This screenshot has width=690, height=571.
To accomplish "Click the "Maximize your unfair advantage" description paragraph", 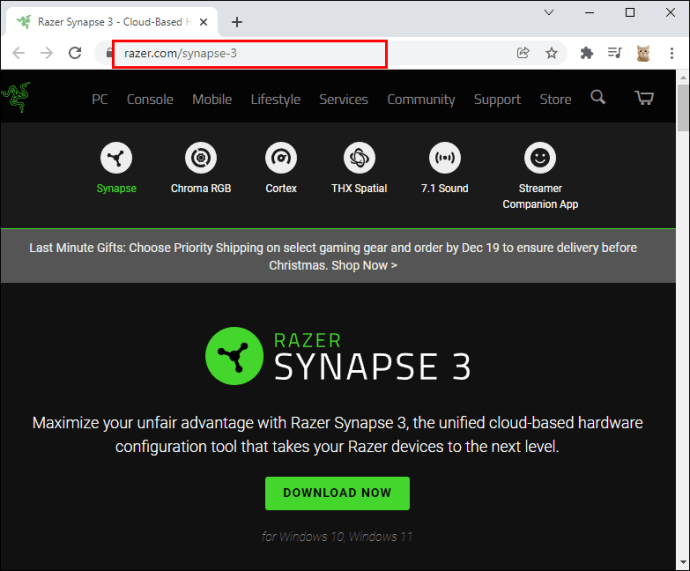I will pyautogui.click(x=338, y=435).
